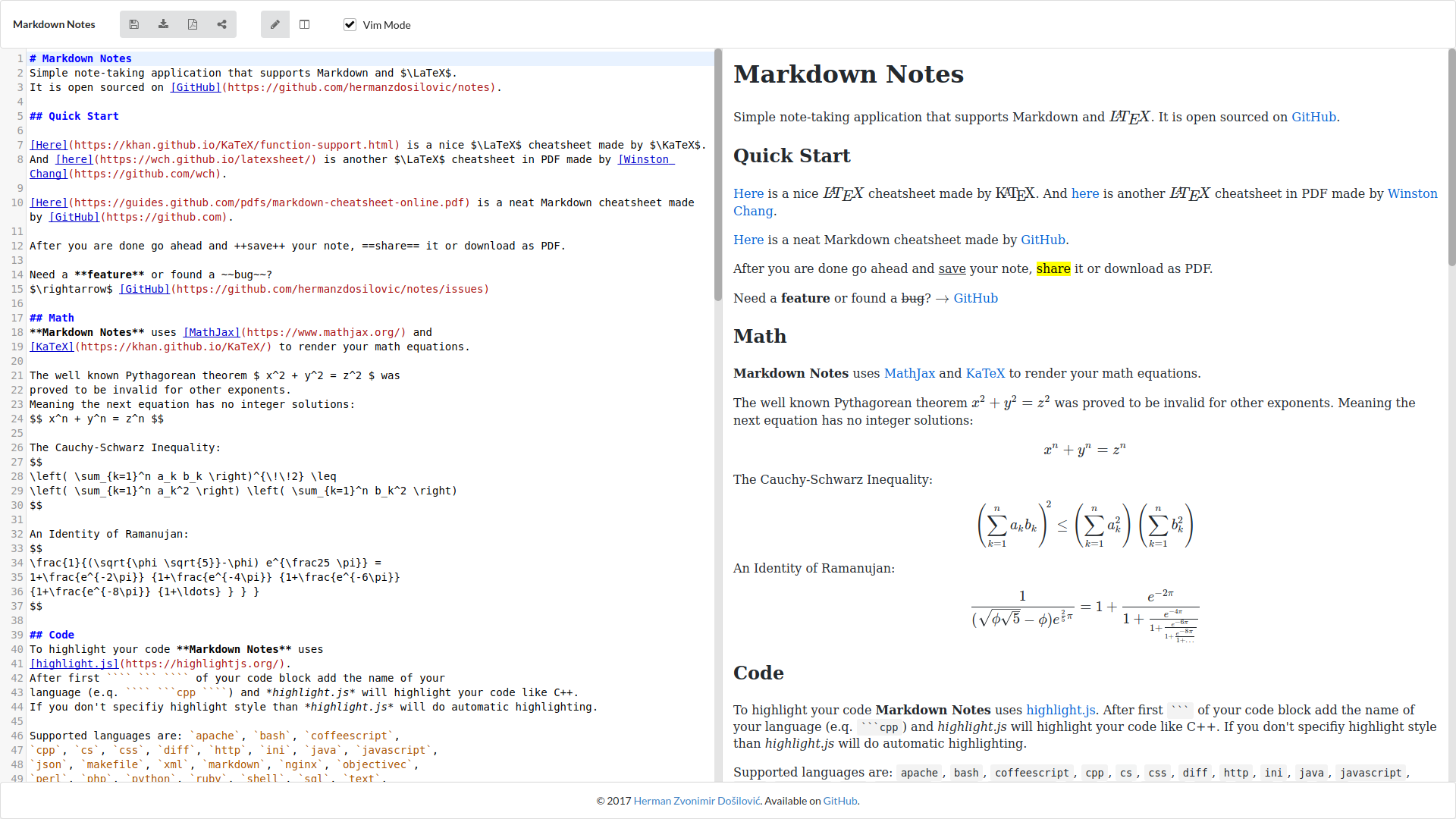Screen dimensions: 1456x819
Task: Select the pencil edit mode icon
Action: point(275,24)
